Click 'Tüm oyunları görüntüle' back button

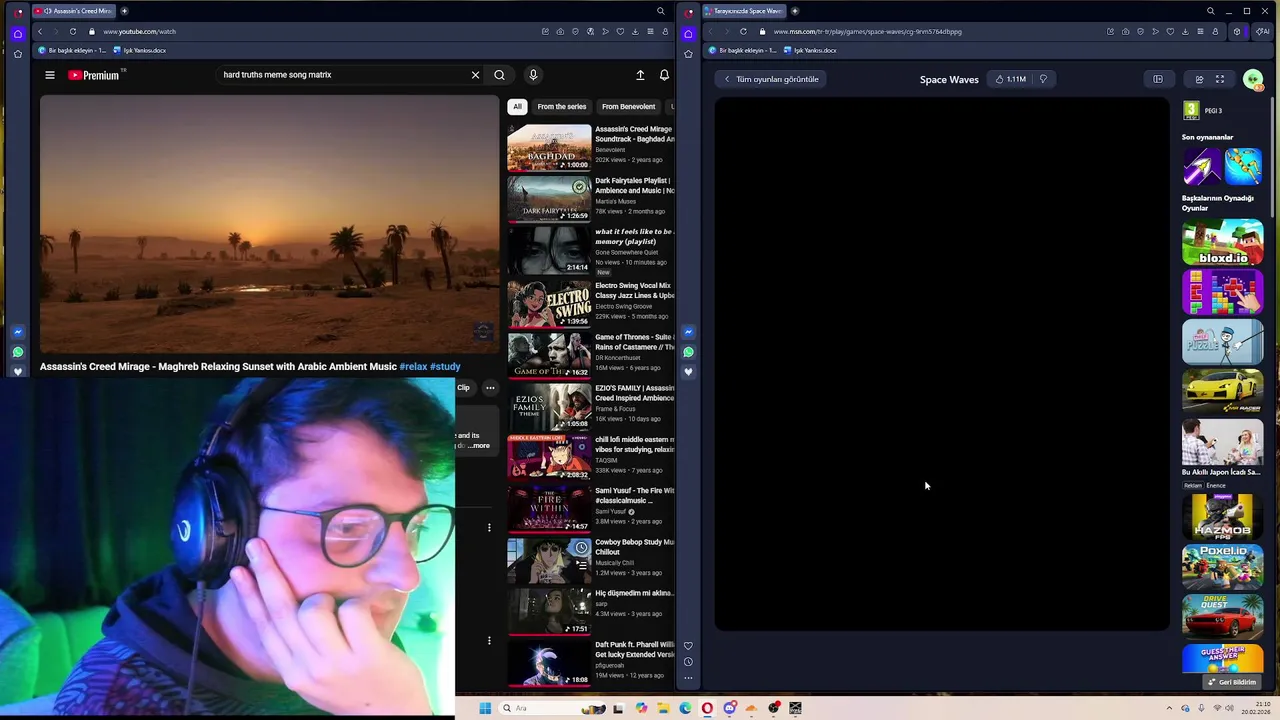coord(771,79)
